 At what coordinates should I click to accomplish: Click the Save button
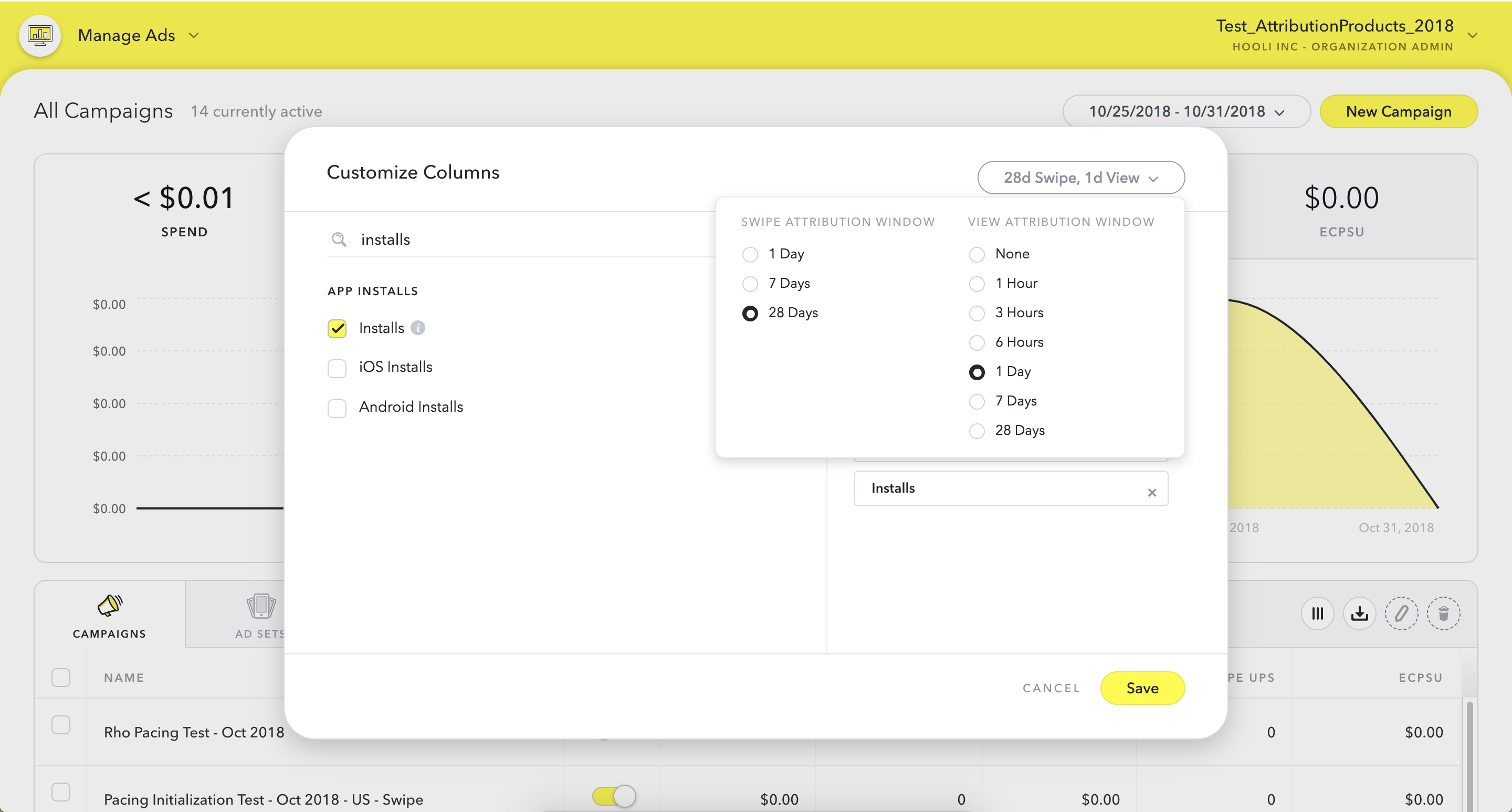(x=1142, y=688)
